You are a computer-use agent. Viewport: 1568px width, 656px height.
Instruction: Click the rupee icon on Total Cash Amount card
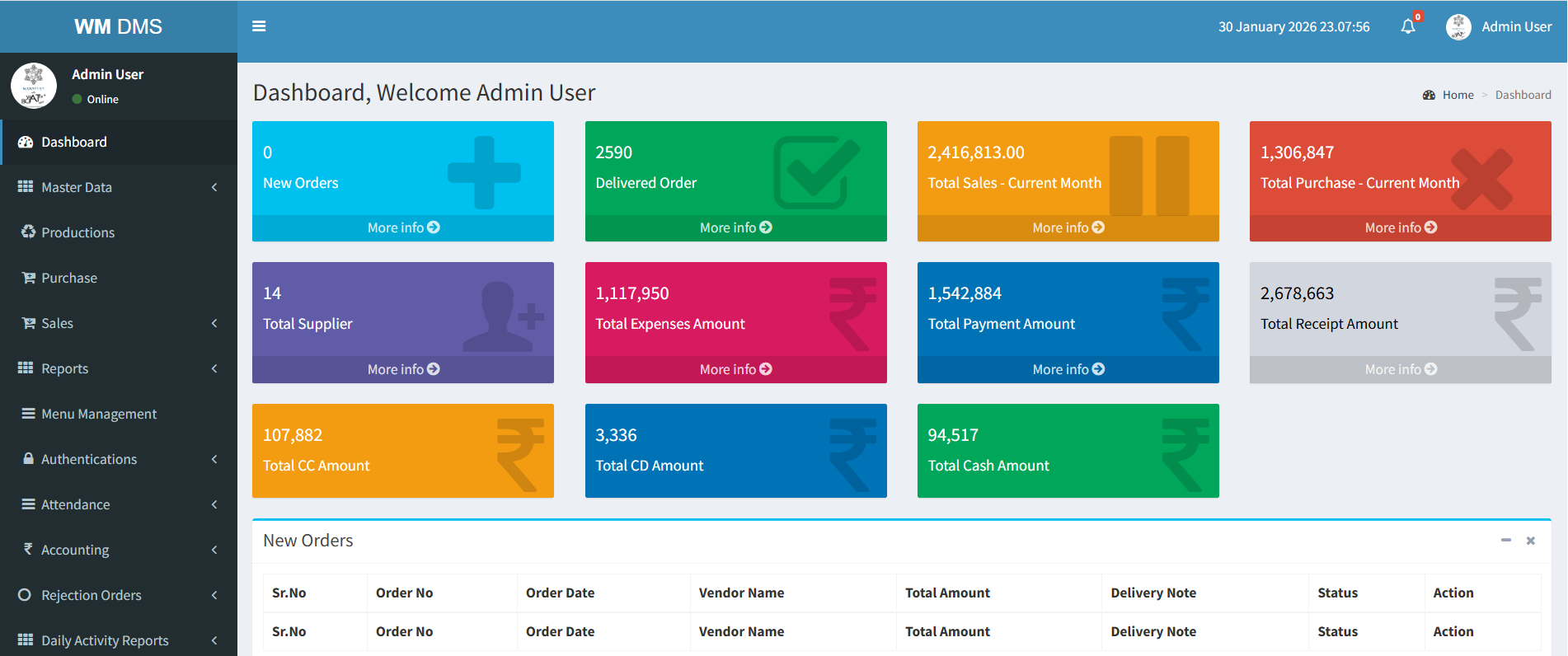point(1185,454)
